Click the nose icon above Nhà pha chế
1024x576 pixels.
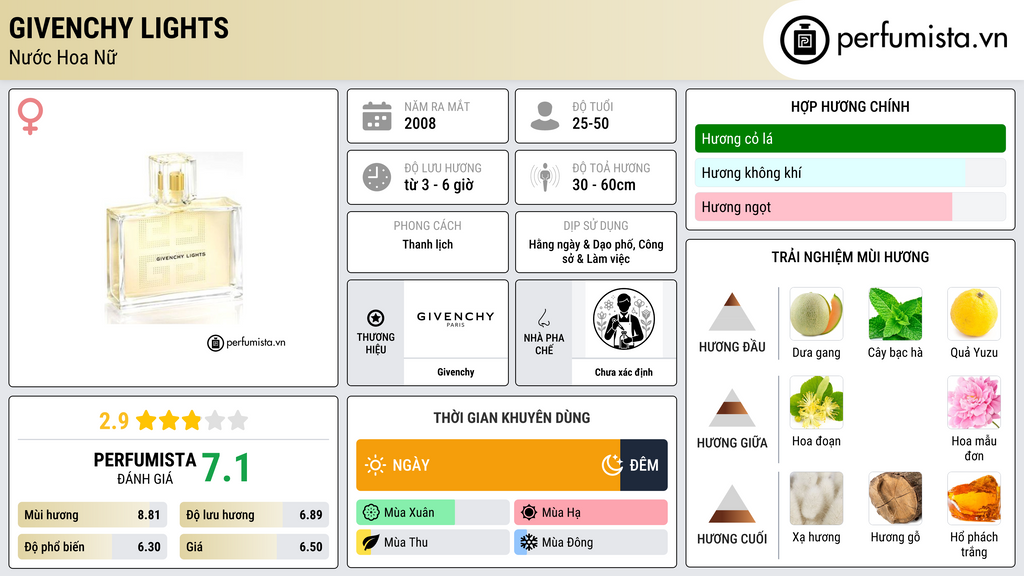pyautogui.click(x=543, y=318)
